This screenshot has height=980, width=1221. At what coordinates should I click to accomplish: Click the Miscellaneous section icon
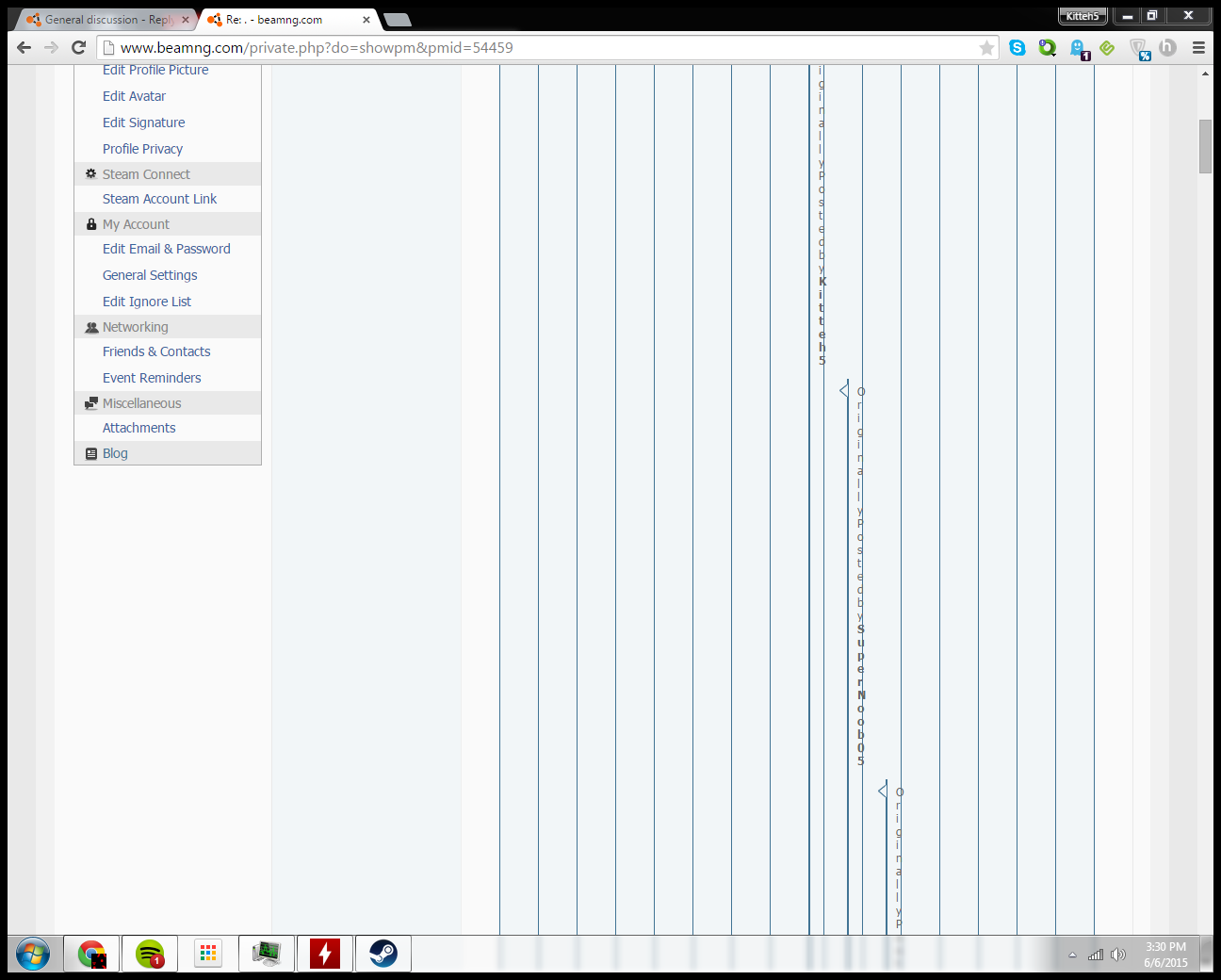[x=91, y=403]
